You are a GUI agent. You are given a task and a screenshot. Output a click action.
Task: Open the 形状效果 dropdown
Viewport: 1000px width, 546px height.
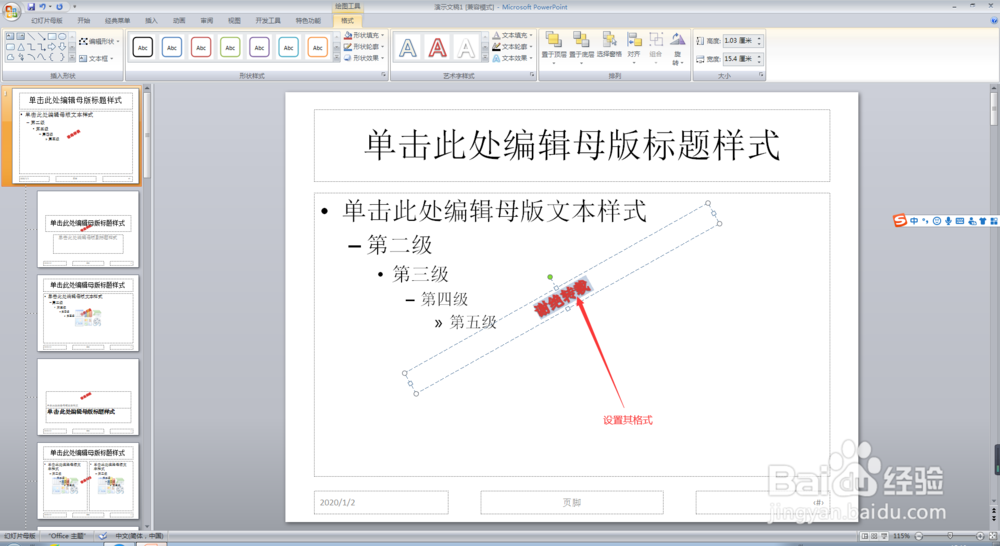(x=364, y=58)
